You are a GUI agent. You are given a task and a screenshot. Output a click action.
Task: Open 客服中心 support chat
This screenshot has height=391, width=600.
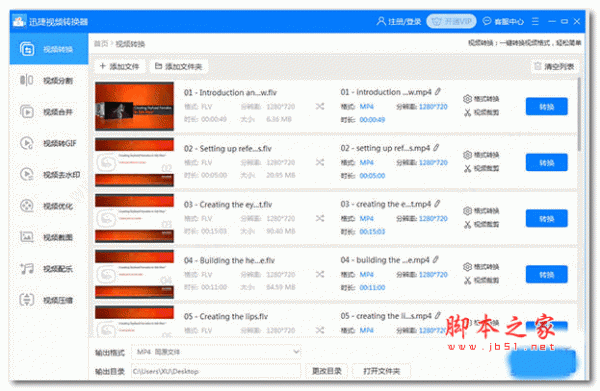click(503, 21)
